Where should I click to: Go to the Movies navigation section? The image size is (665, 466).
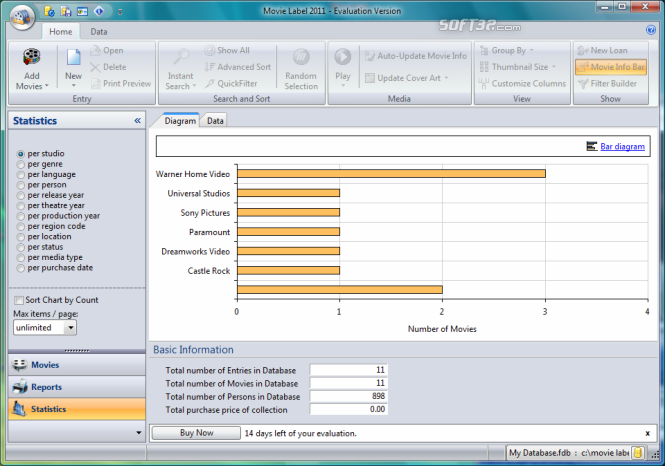click(x=77, y=365)
